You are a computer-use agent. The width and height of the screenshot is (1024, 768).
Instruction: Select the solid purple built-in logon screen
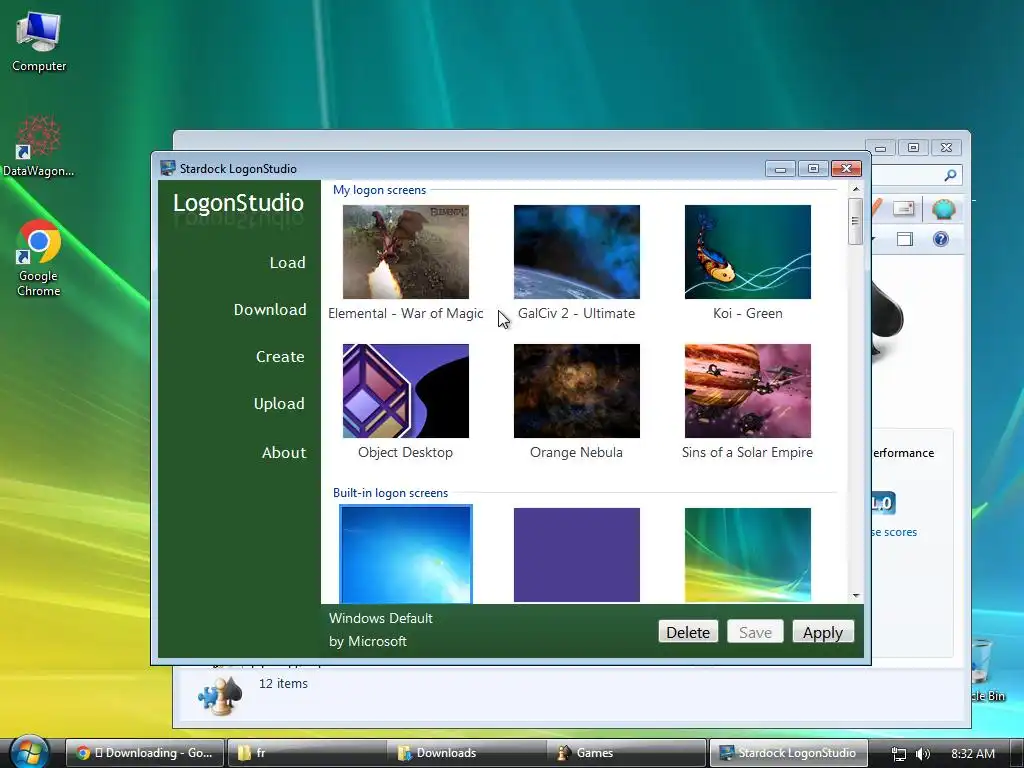[x=577, y=555]
